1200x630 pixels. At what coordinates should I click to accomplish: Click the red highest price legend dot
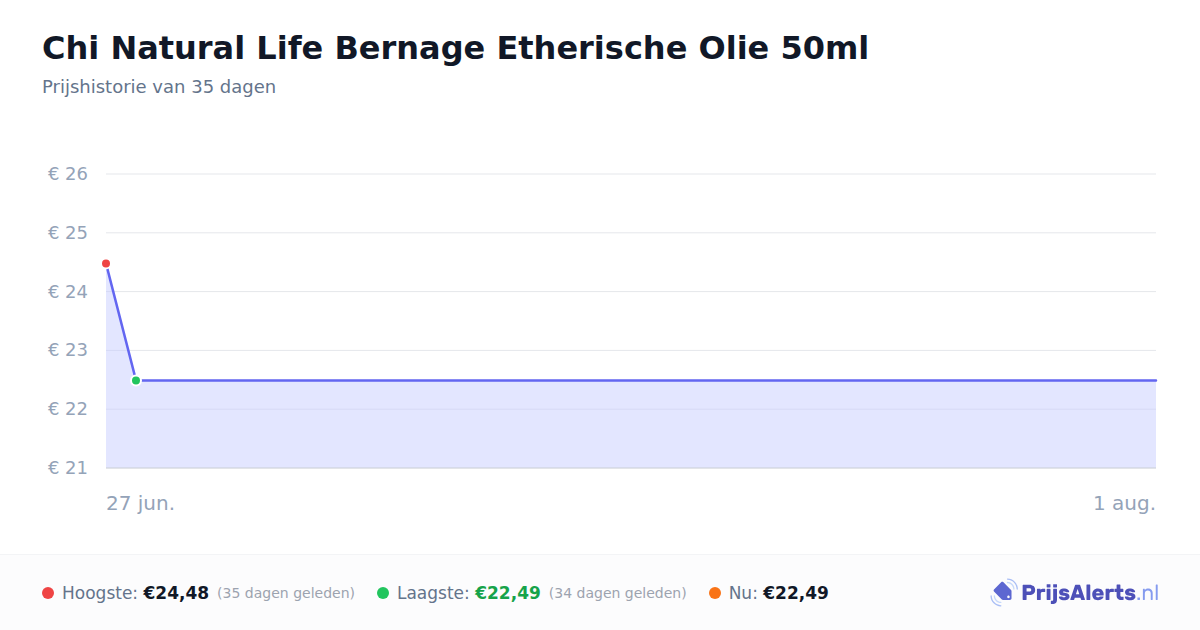[x=48, y=593]
